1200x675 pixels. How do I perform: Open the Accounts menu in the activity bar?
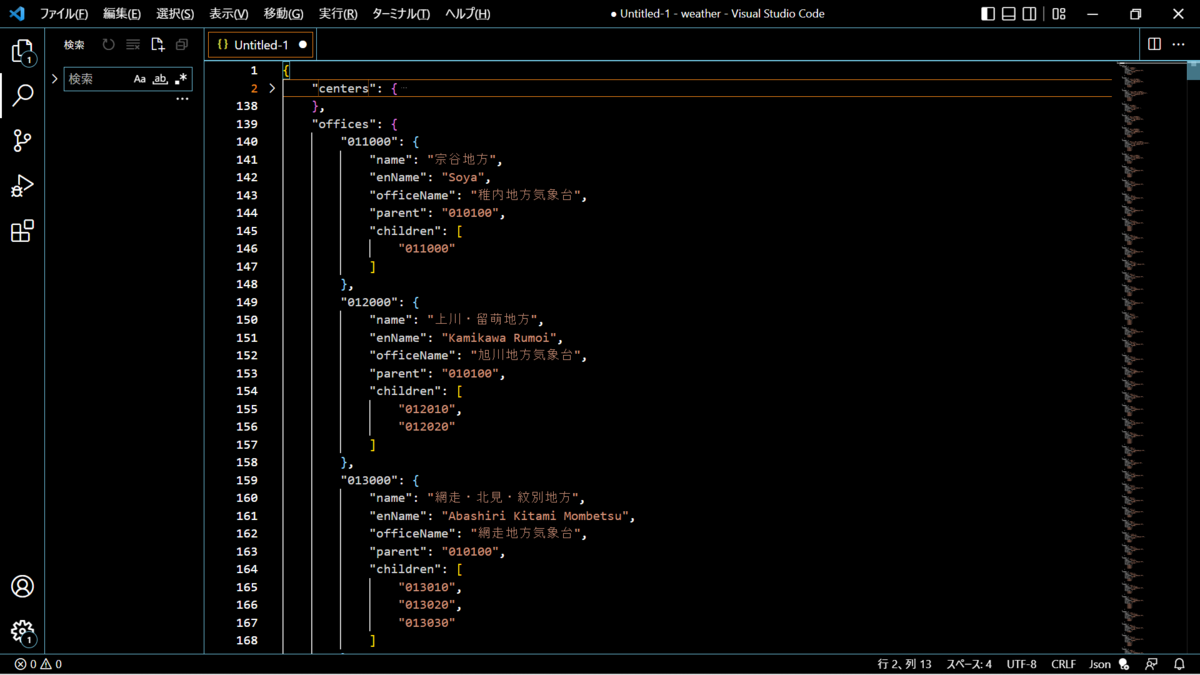click(22, 586)
